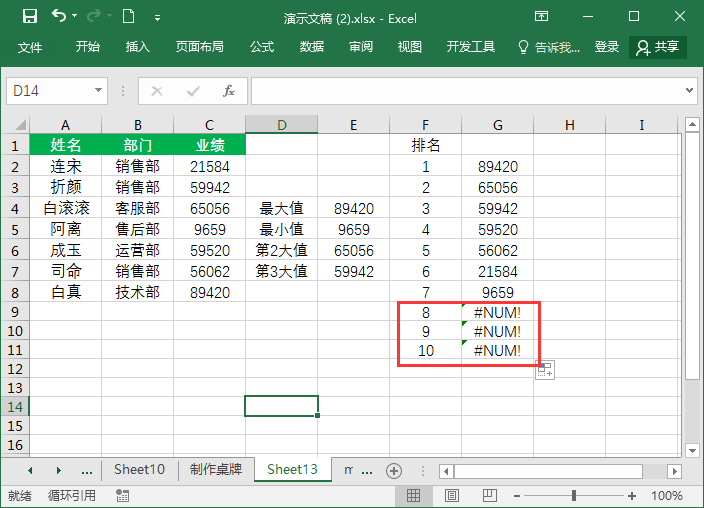Open the Undo history dropdown arrow

(75, 16)
